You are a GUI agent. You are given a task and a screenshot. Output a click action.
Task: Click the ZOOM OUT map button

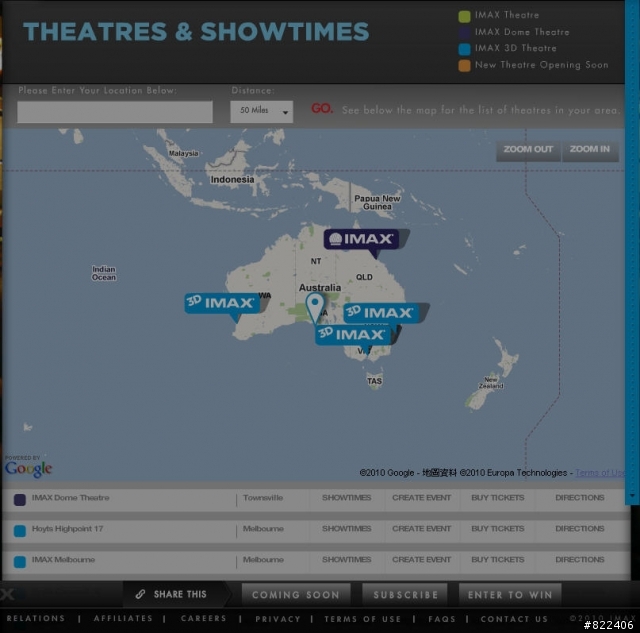[x=528, y=150]
